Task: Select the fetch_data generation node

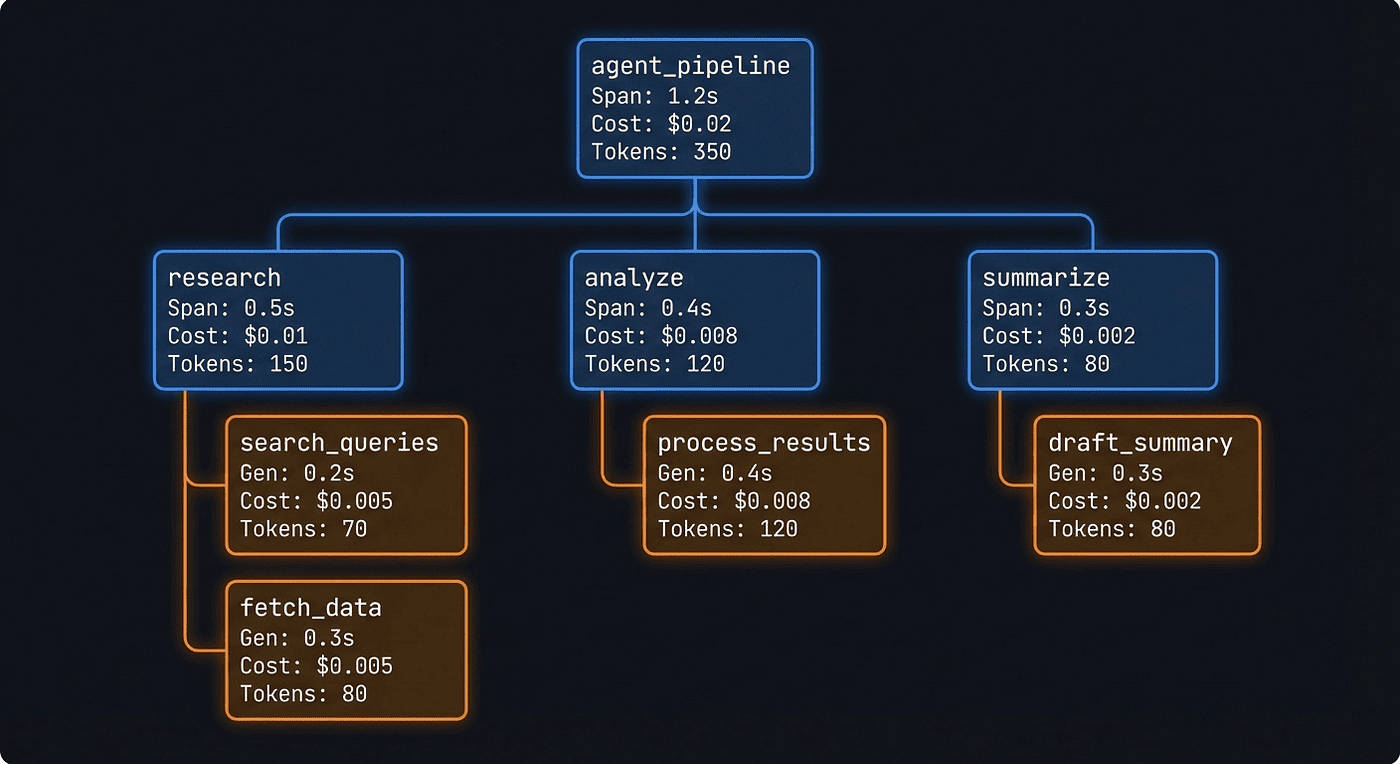Action: point(346,650)
